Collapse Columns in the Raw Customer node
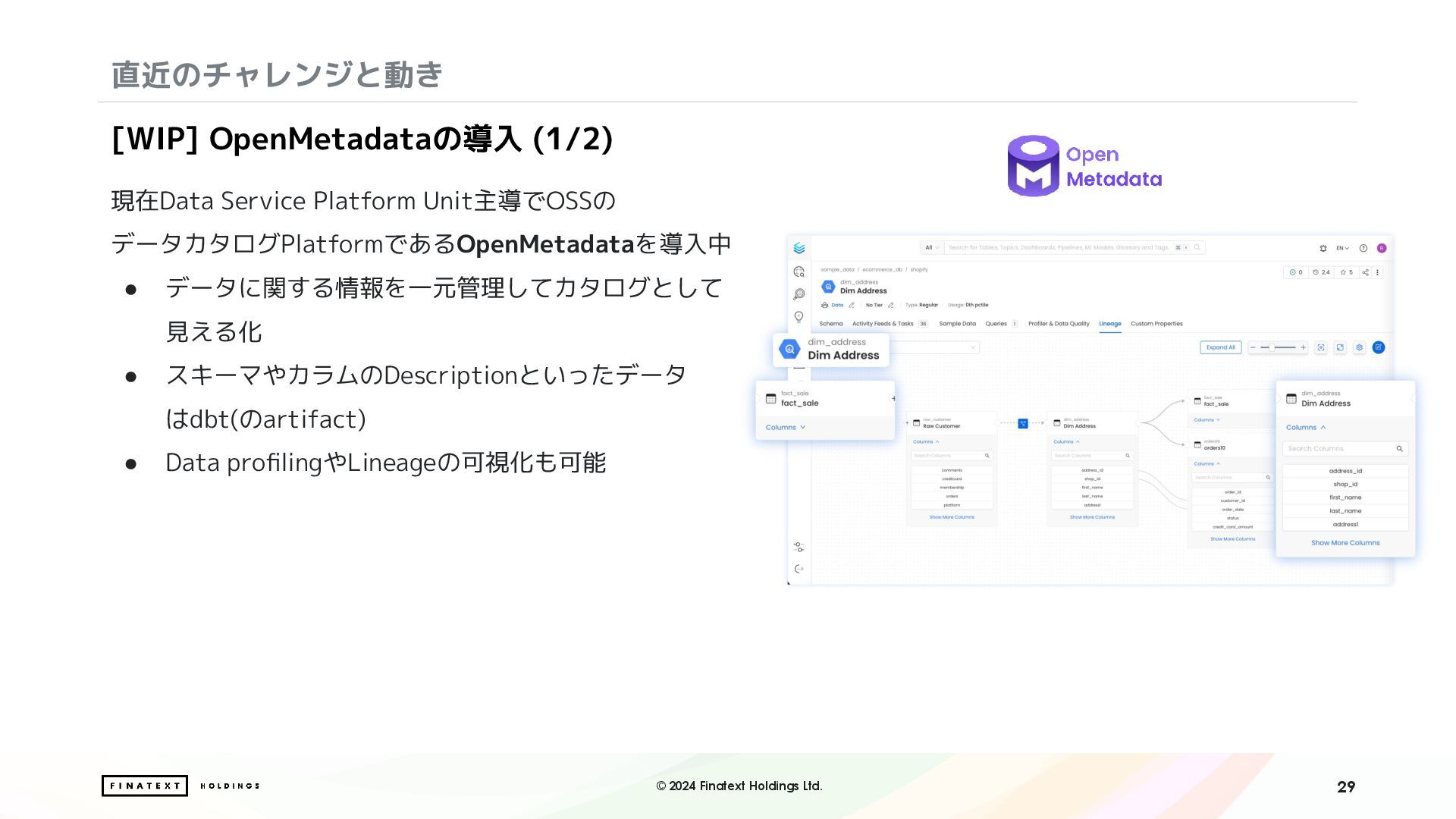This screenshot has width=1456, height=819. (926, 441)
